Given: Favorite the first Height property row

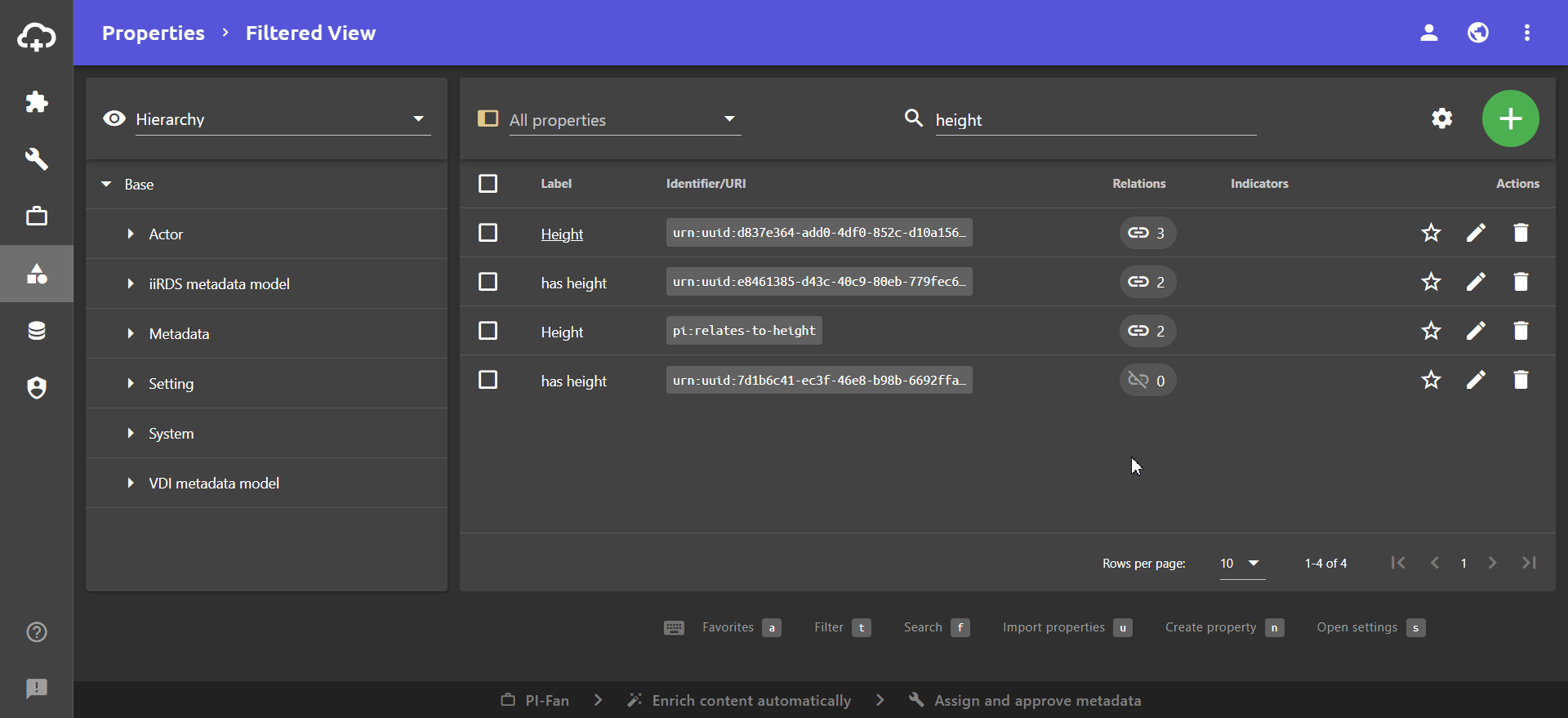Looking at the screenshot, I should click(1431, 233).
